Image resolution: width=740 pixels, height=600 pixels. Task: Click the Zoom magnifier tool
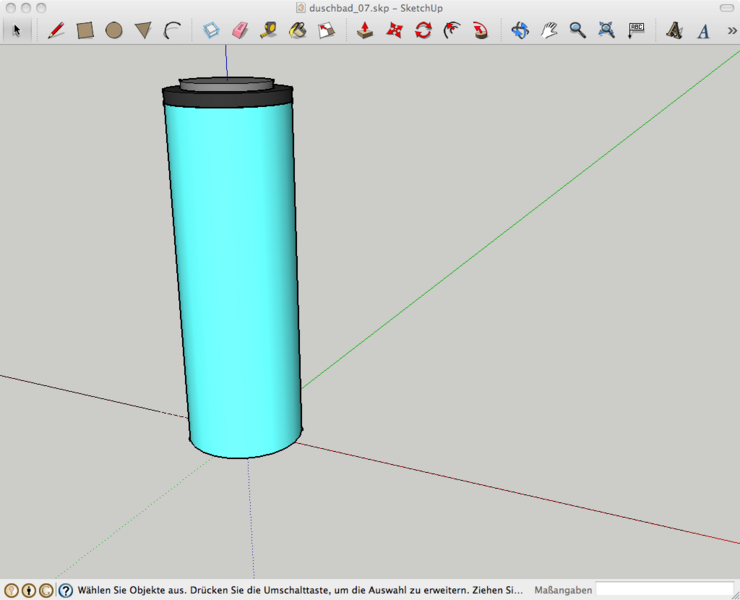click(577, 30)
